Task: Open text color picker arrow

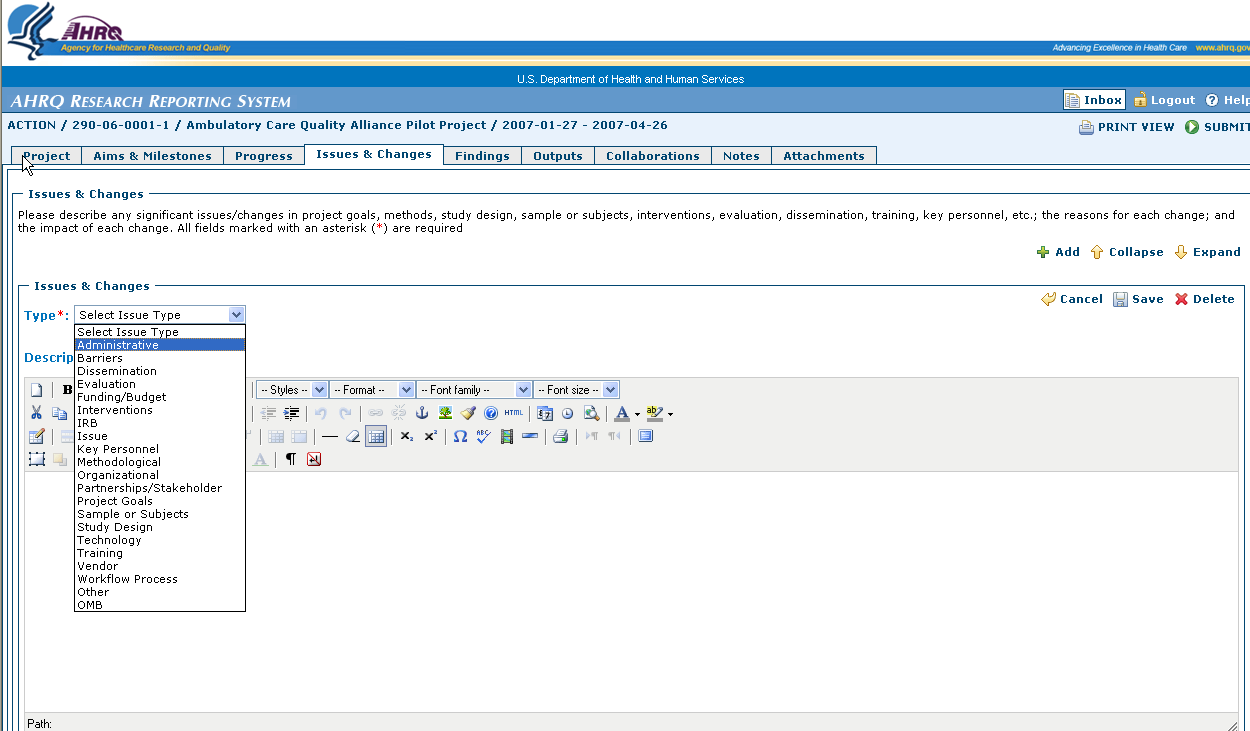Action: click(x=637, y=414)
